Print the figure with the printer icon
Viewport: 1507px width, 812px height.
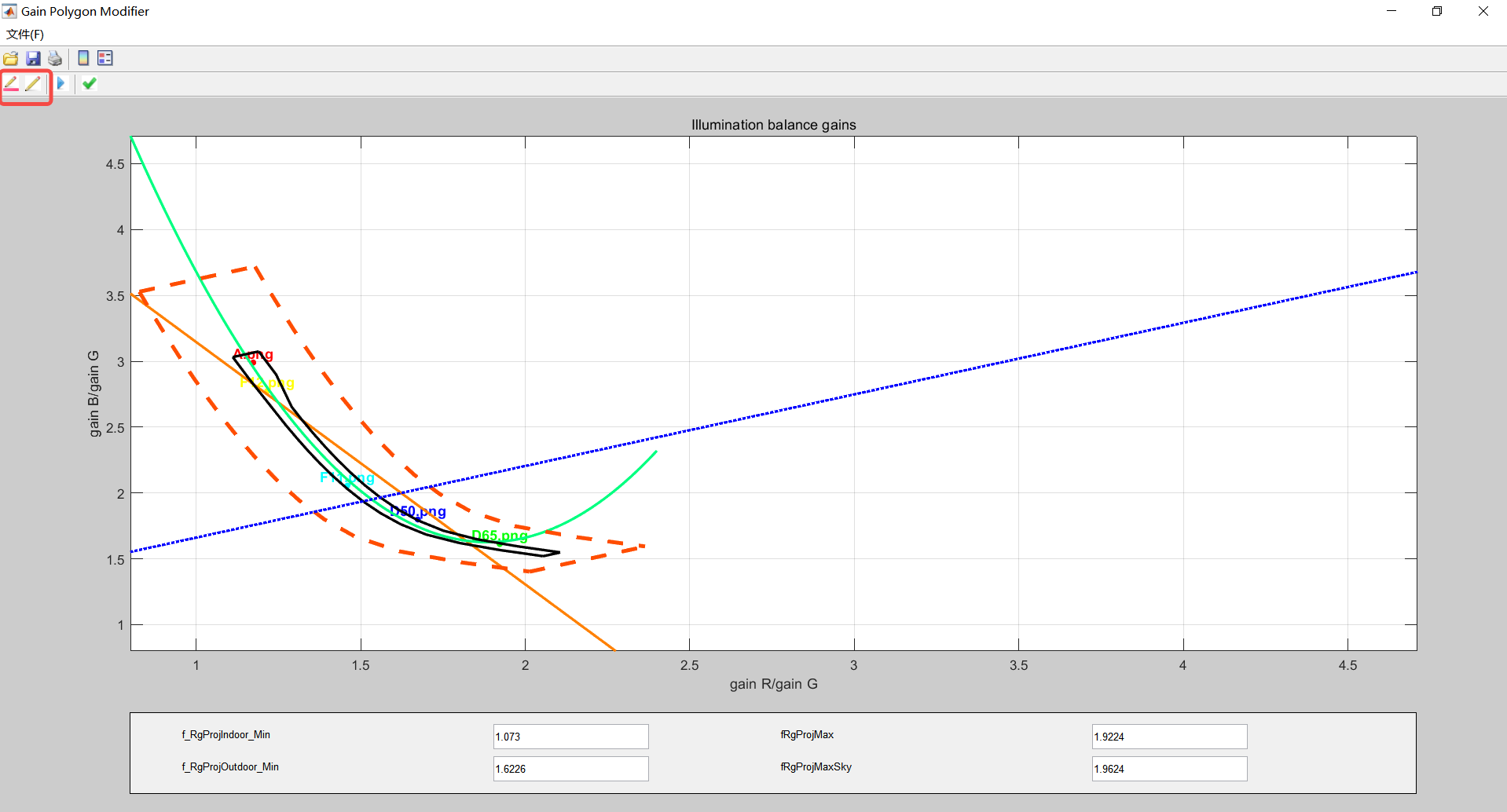[55, 58]
